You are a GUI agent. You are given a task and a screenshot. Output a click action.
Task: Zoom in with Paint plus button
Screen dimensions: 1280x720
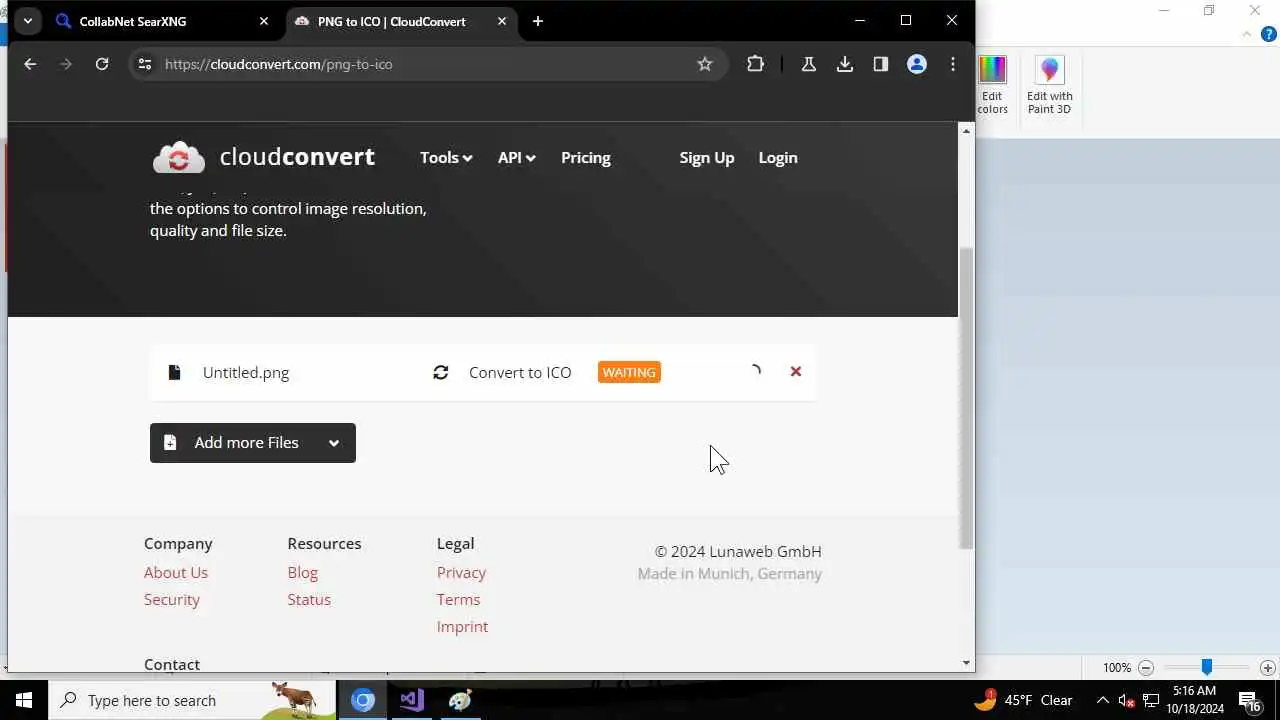[1267, 668]
